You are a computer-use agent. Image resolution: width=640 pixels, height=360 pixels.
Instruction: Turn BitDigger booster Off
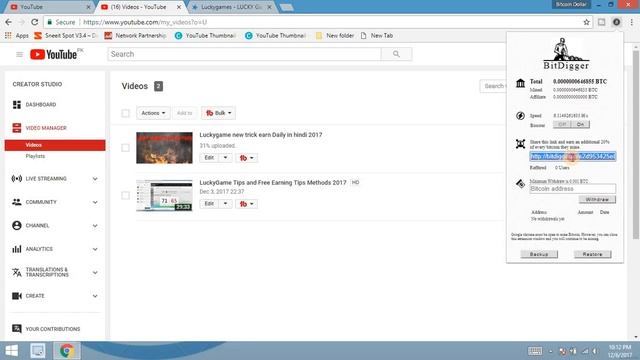562,124
